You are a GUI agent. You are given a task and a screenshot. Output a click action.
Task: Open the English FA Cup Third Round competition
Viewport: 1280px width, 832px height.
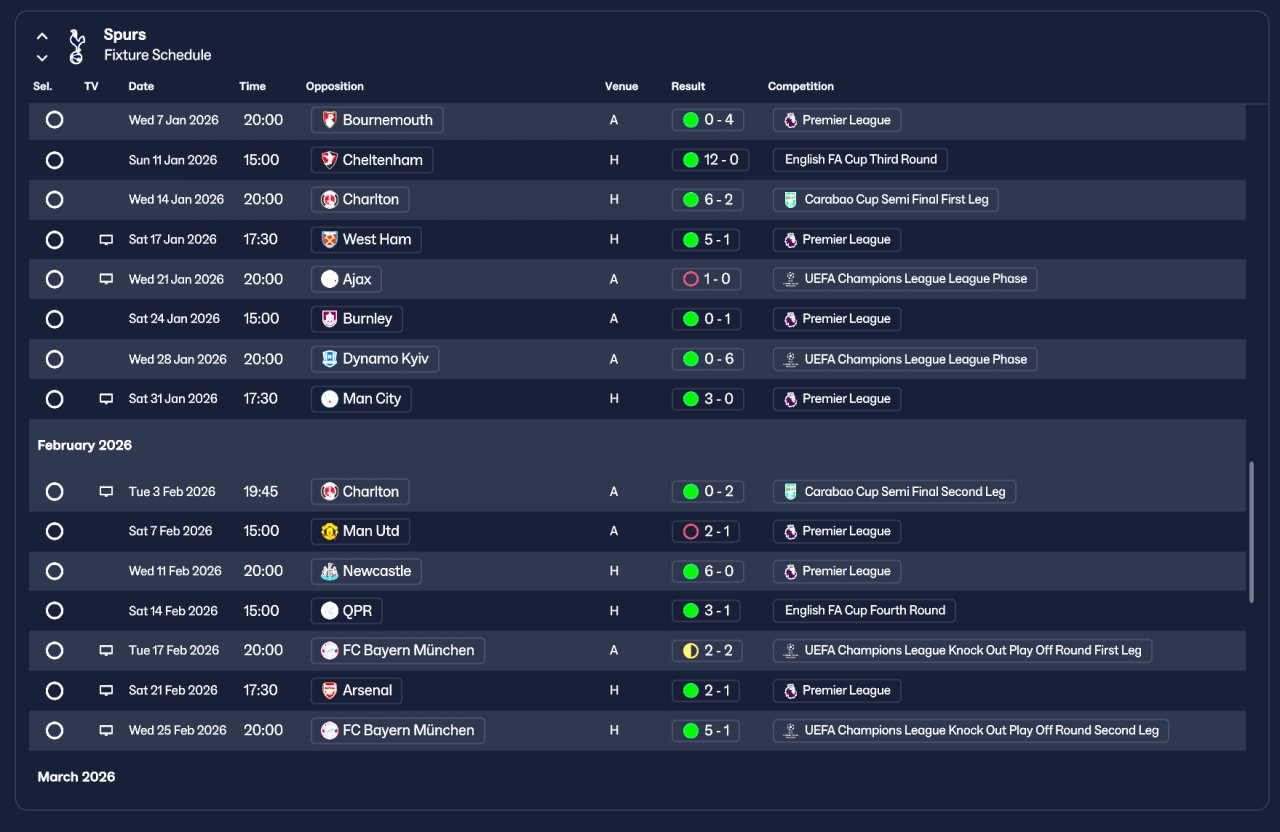tap(860, 160)
